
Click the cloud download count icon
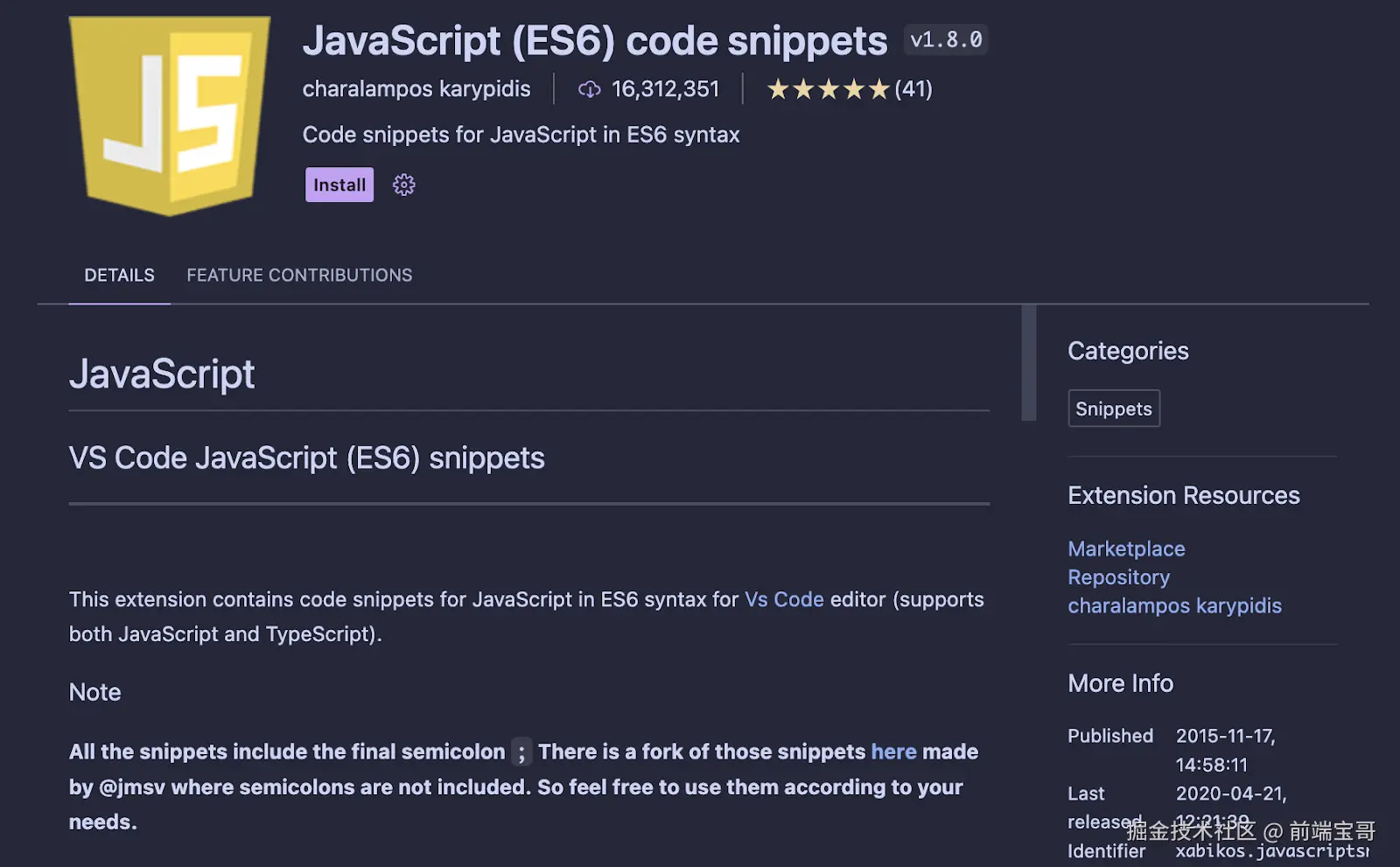(x=589, y=89)
